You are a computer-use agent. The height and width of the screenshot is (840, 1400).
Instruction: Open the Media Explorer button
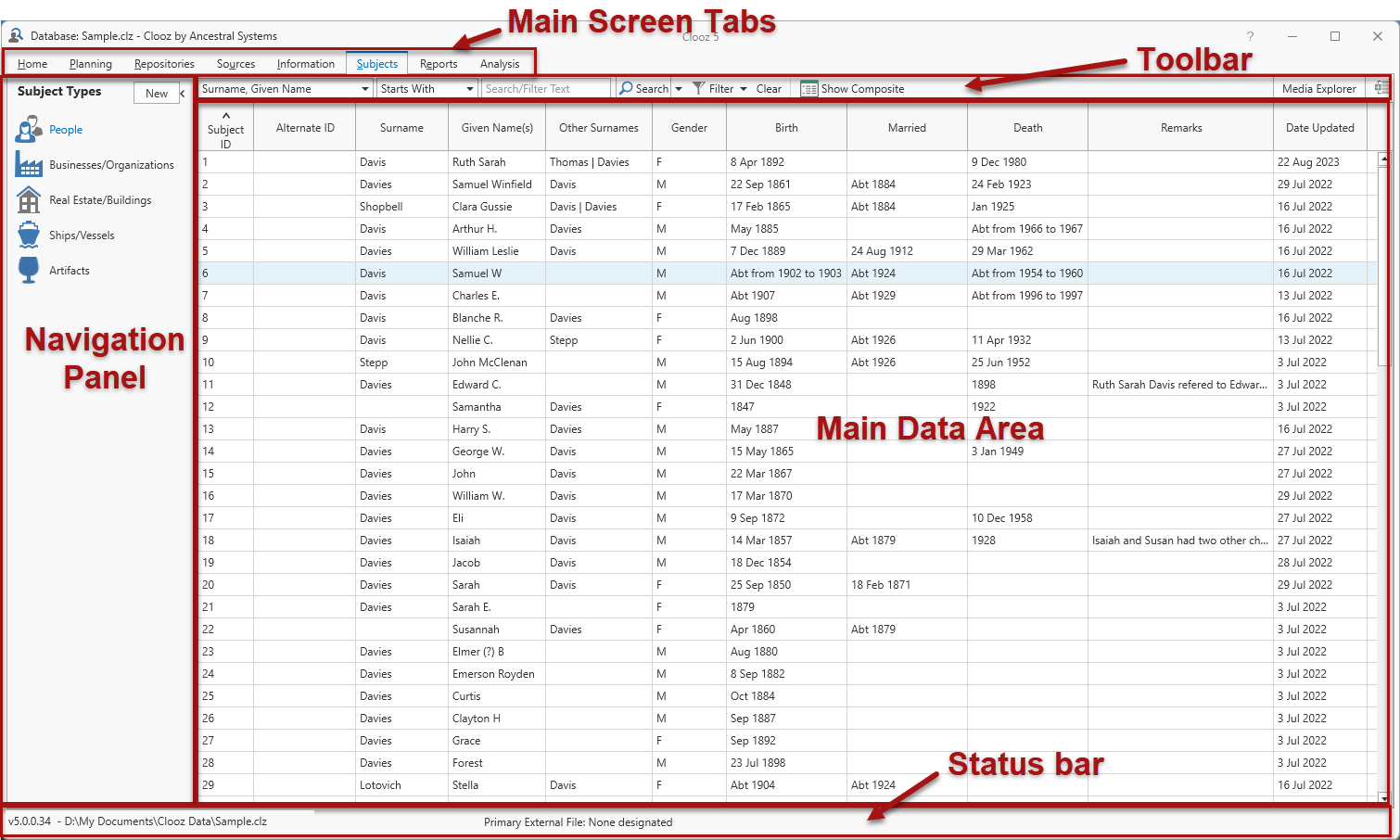click(1318, 89)
